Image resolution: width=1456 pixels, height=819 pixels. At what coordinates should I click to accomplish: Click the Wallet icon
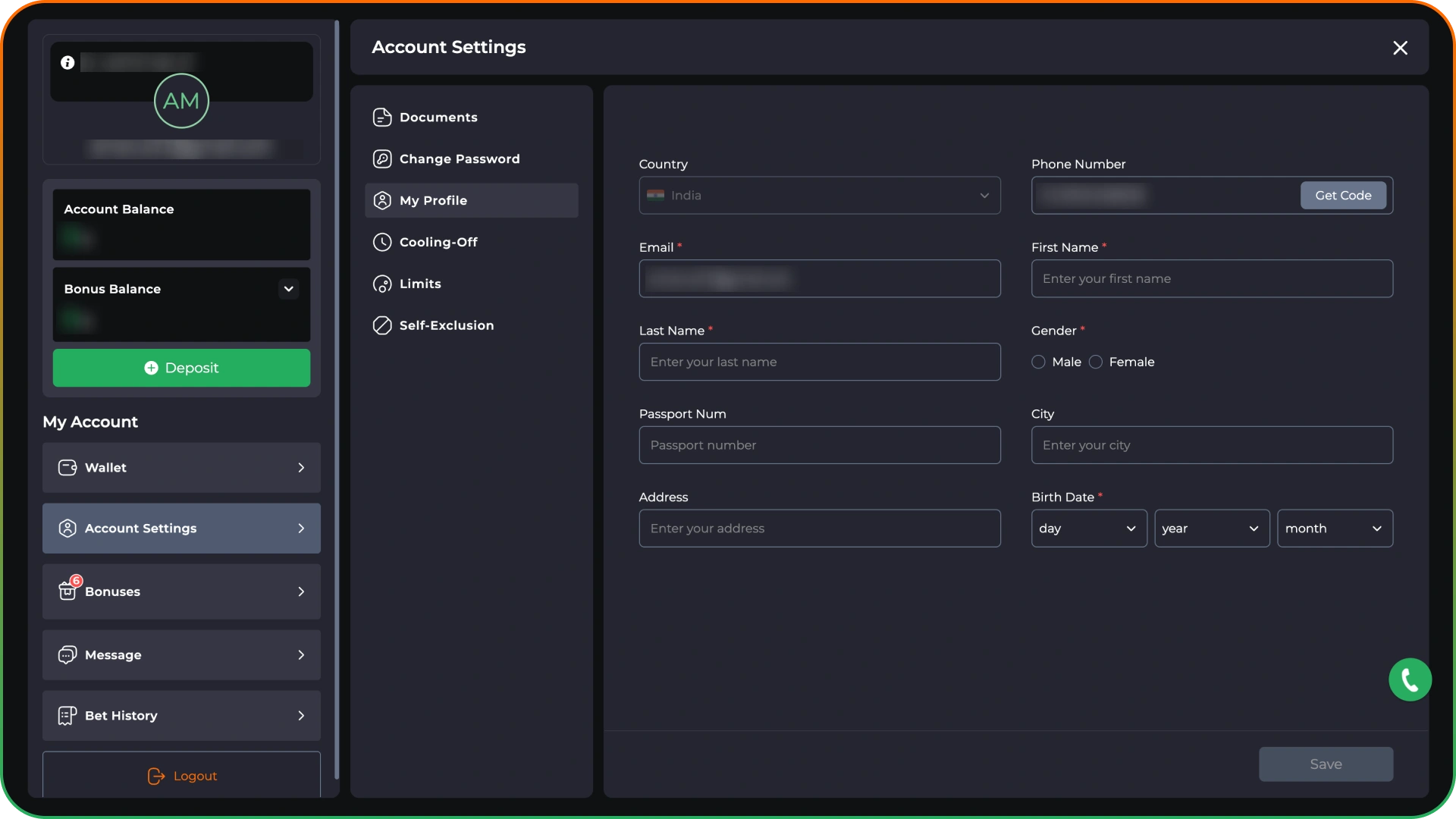(x=67, y=468)
